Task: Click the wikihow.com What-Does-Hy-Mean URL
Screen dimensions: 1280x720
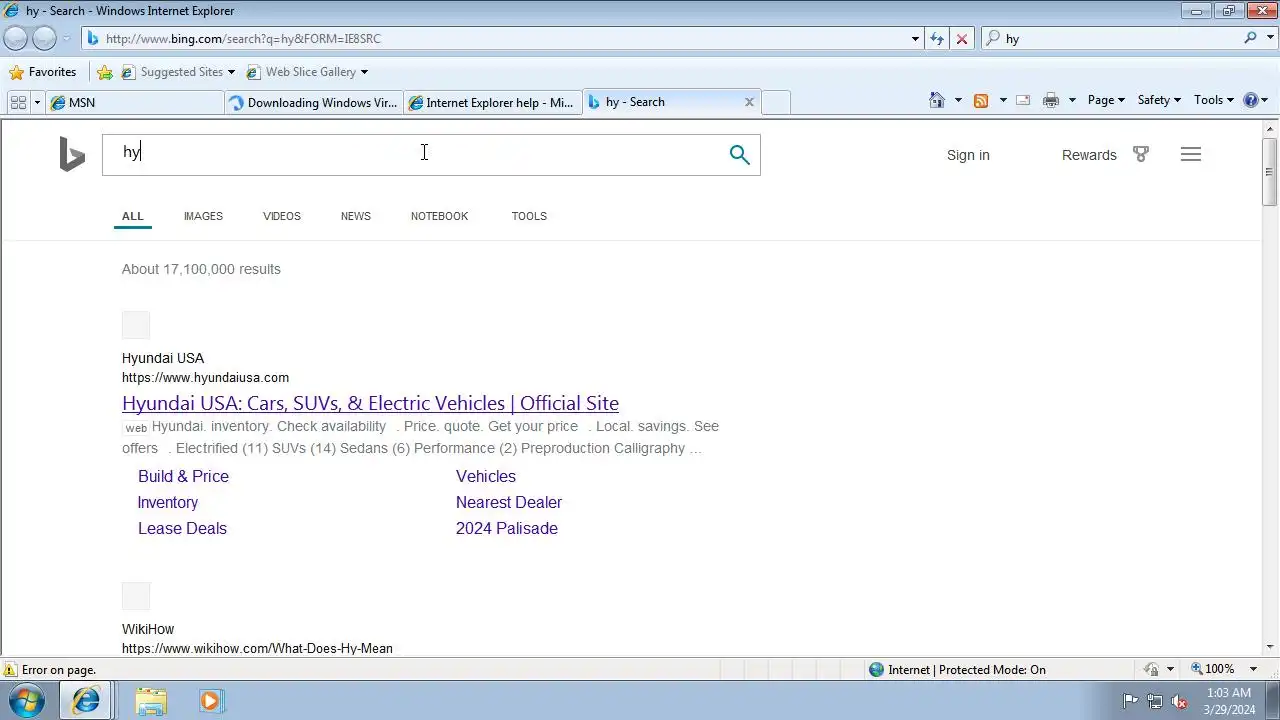Action: tap(257, 648)
